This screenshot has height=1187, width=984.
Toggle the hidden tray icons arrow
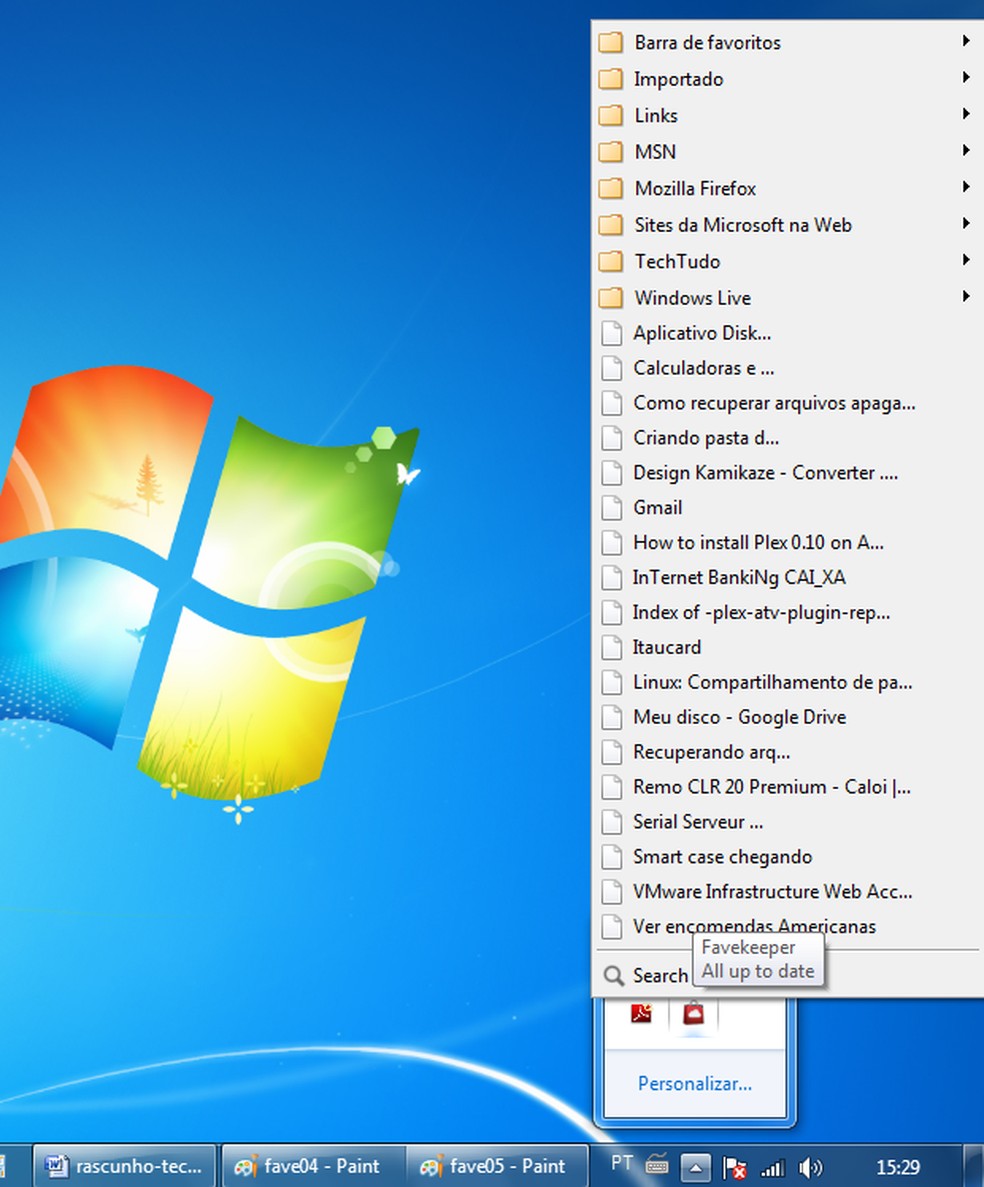point(697,1166)
